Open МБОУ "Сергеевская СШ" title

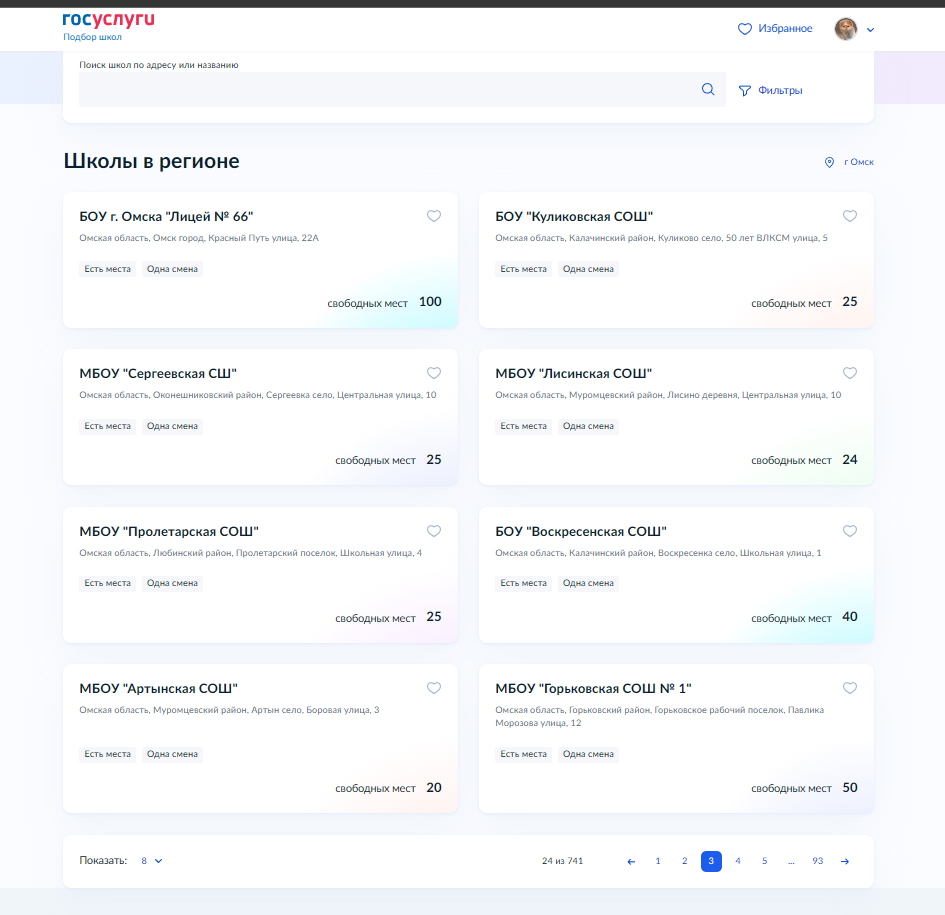tap(158, 374)
